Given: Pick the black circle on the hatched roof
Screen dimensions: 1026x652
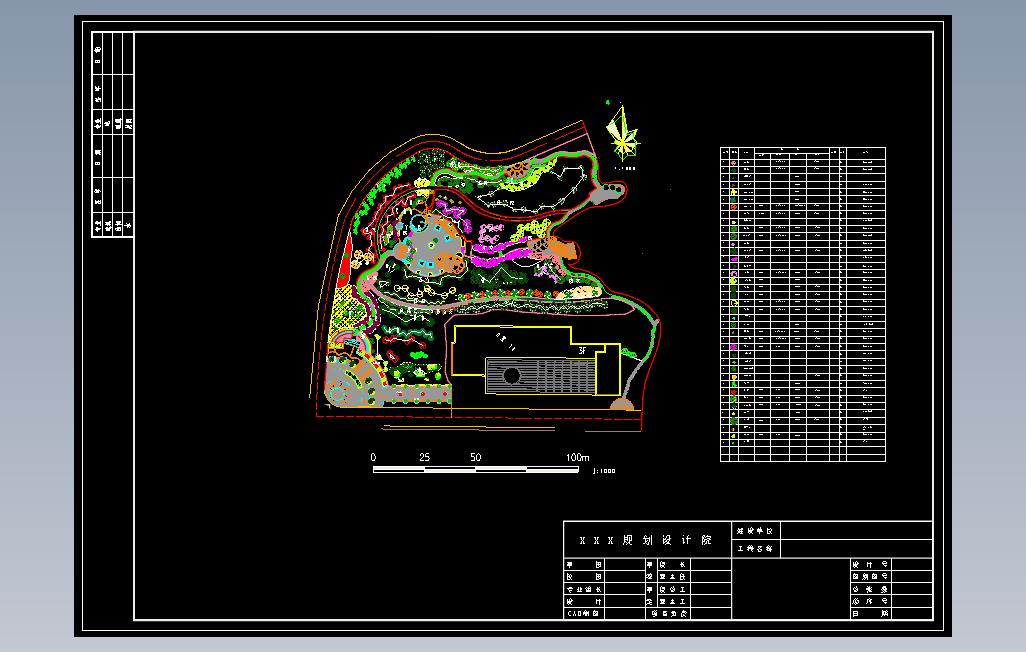Looking at the screenshot, I should coord(512,376).
